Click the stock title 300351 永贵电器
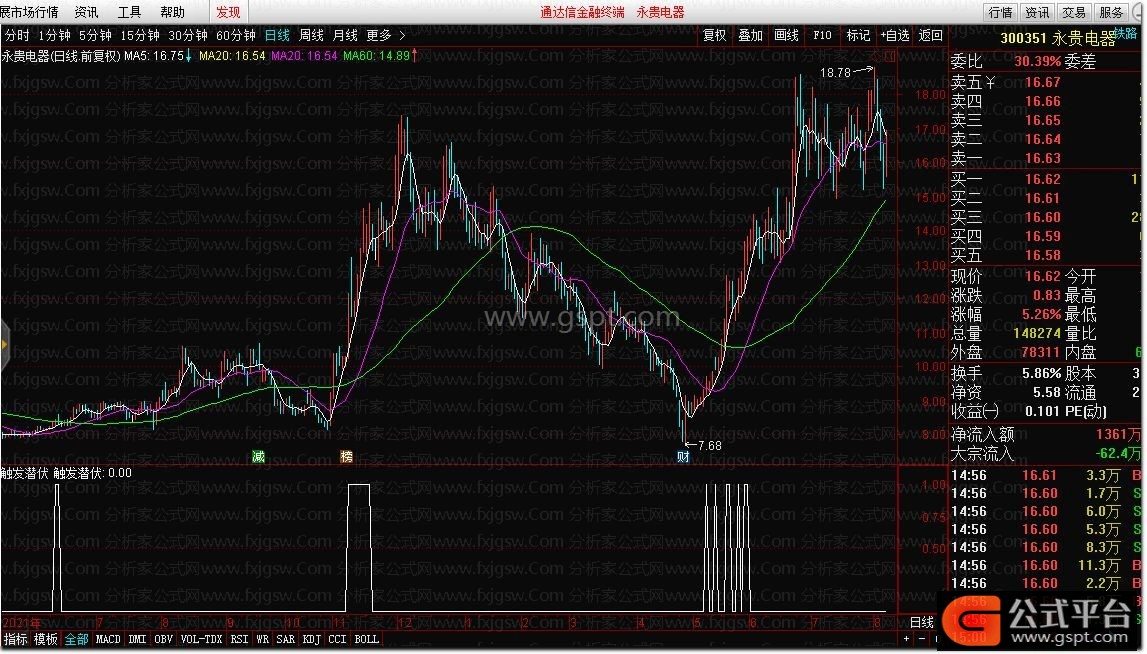This screenshot has width=1147, height=654. click(1057, 38)
